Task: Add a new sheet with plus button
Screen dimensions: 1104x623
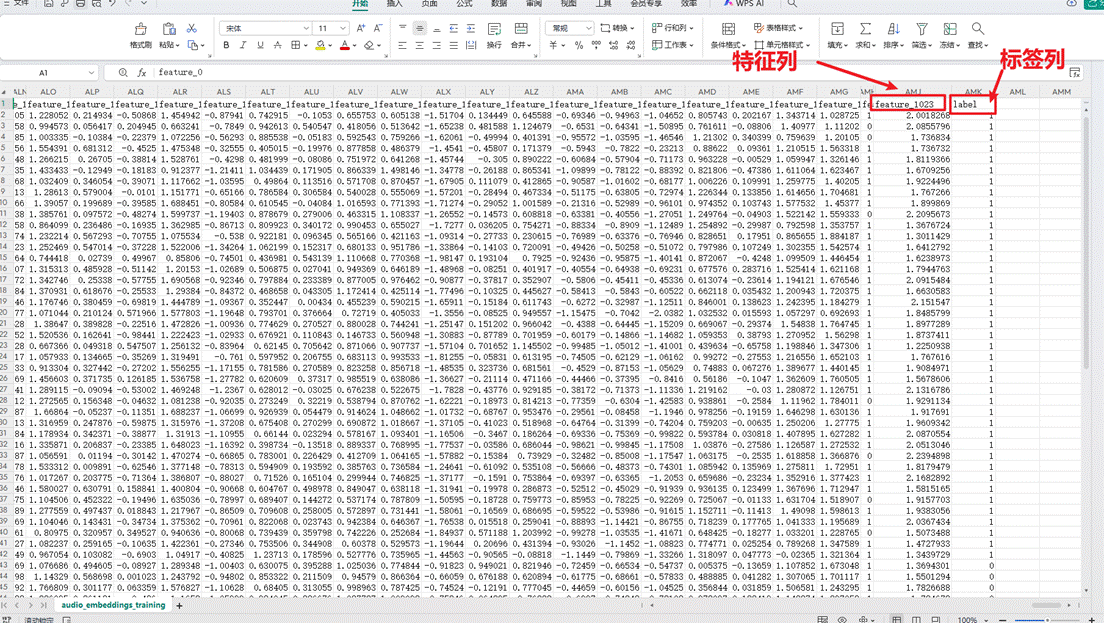Action: tap(180, 605)
